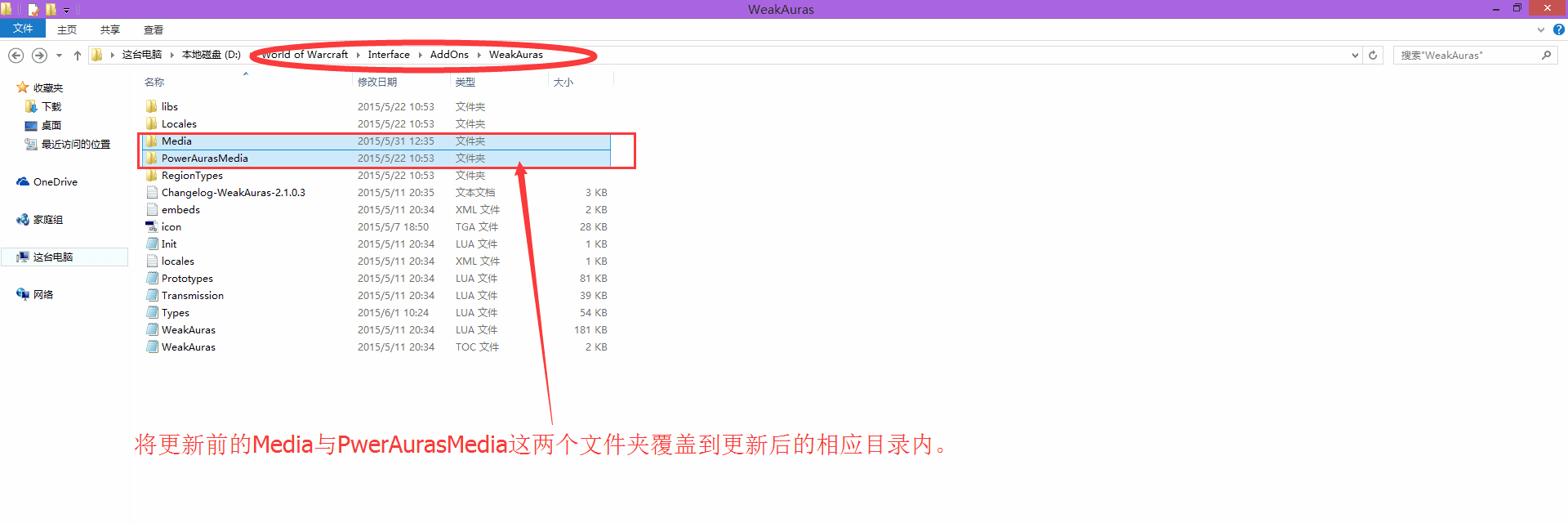Select the icon TGA file icon
The height and width of the screenshot is (523, 1568).
(x=152, y=226)
